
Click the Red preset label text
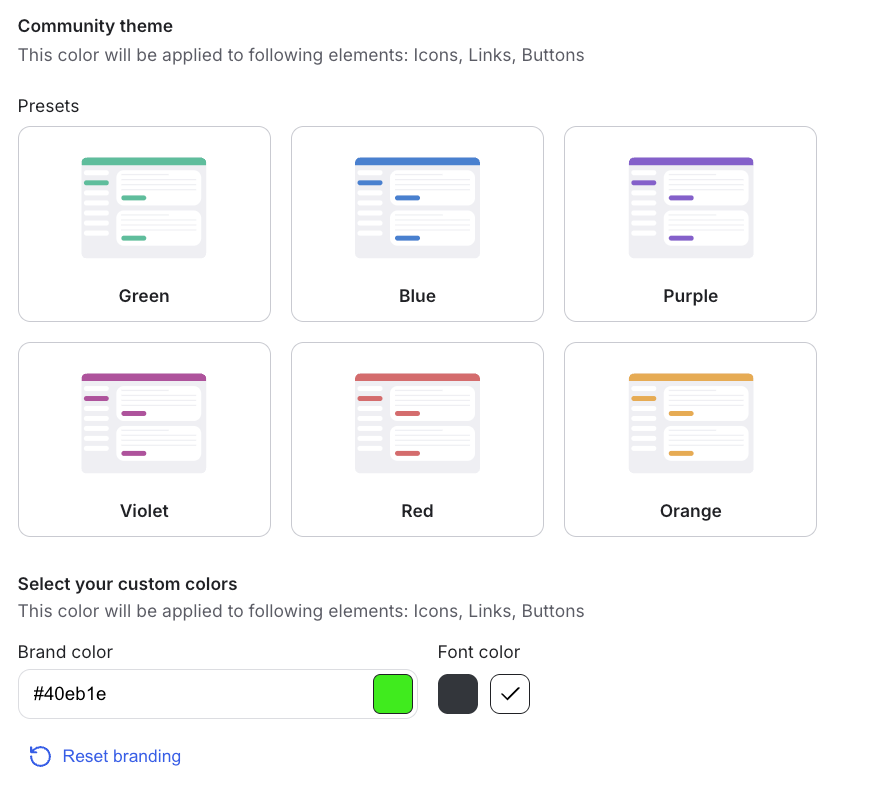click(417, 511)
